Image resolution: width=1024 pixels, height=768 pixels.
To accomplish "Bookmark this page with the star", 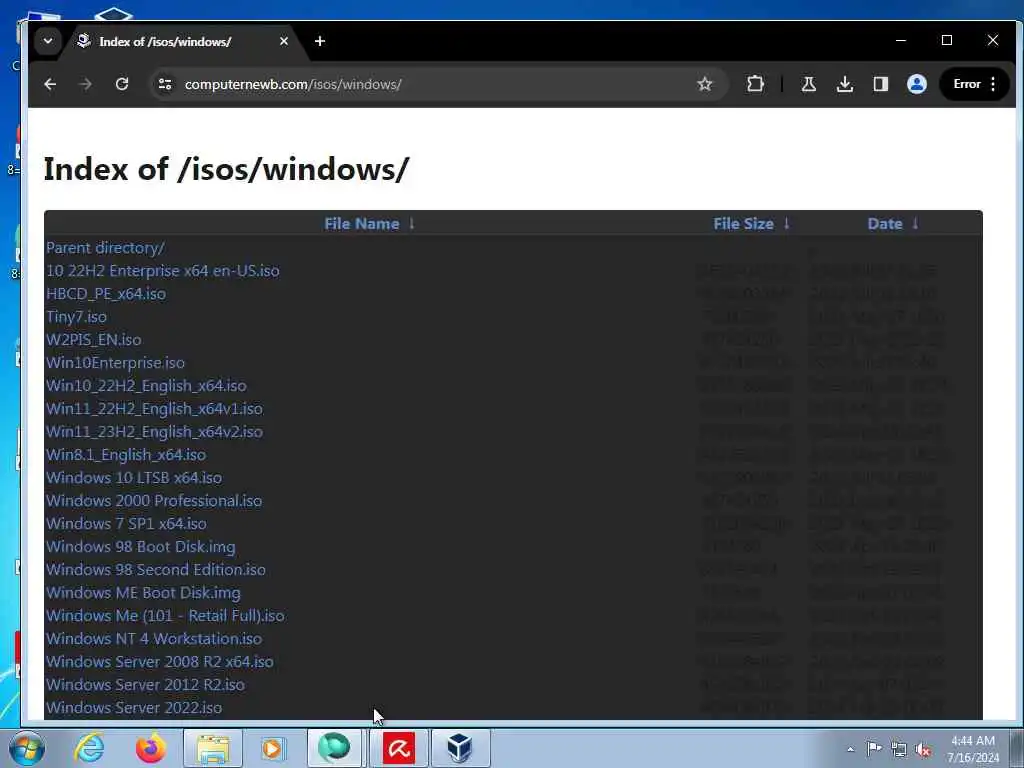I will pyautogui.click(x=705, y=84).
